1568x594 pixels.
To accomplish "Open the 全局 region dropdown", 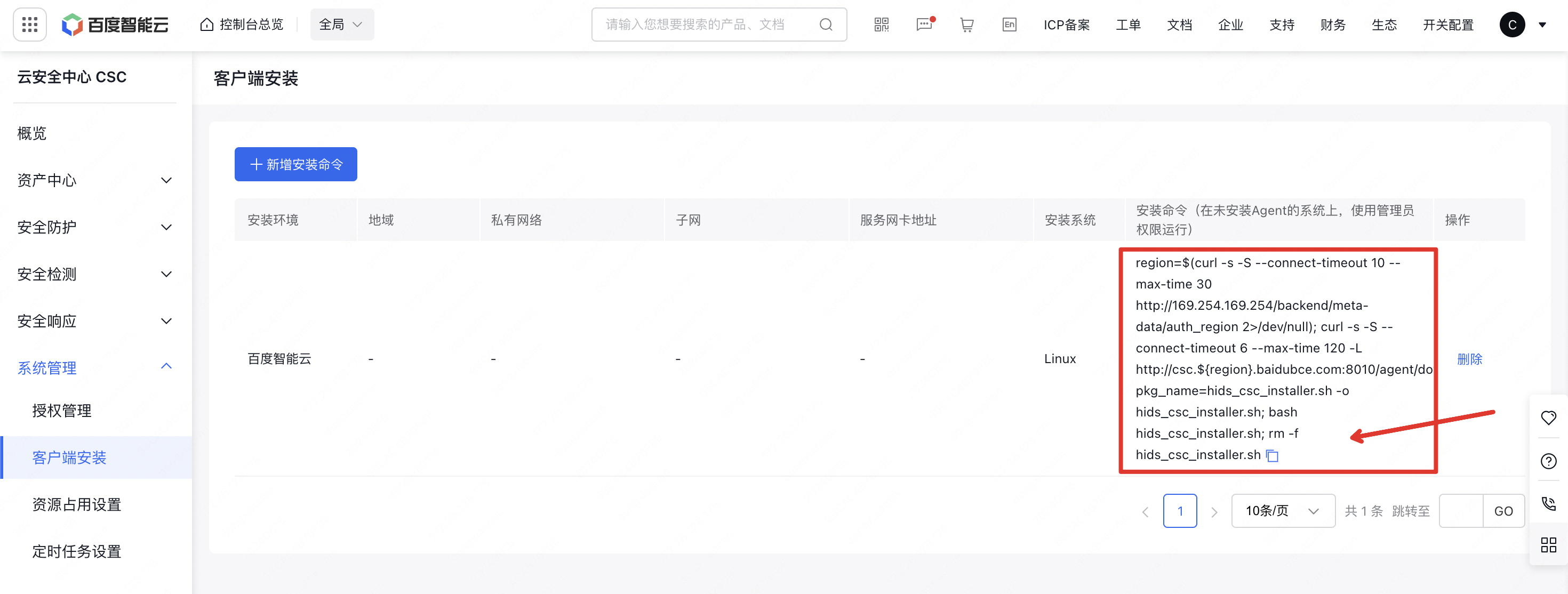I will click(341, 25).
